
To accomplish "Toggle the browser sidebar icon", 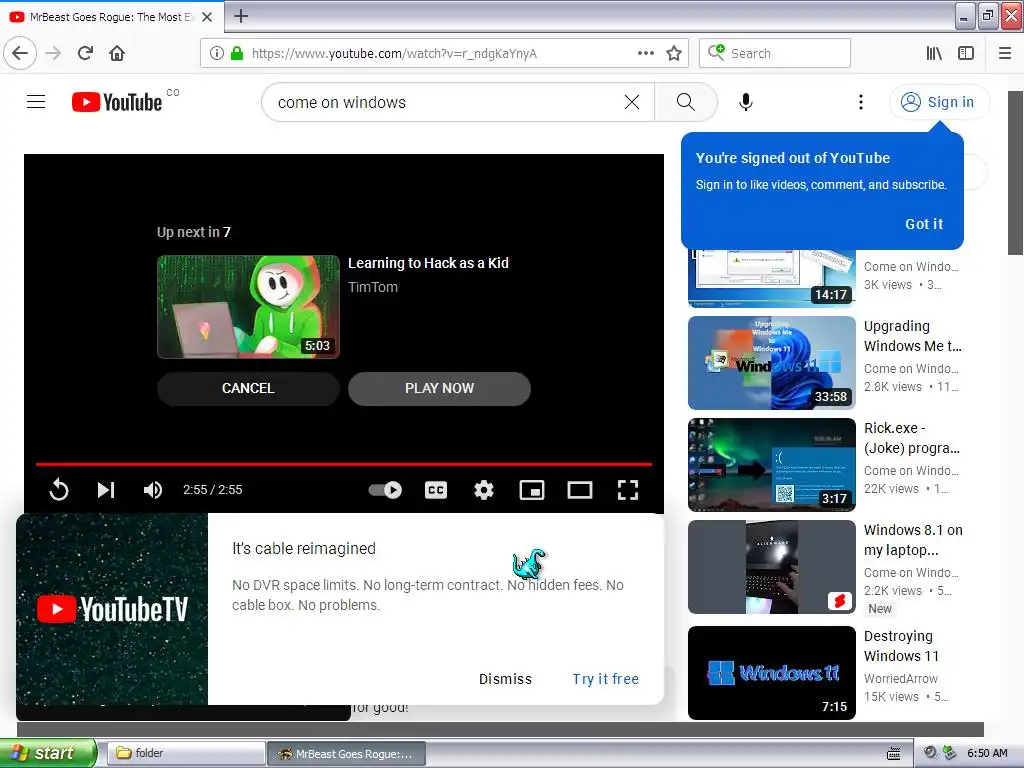I will 966,53.
